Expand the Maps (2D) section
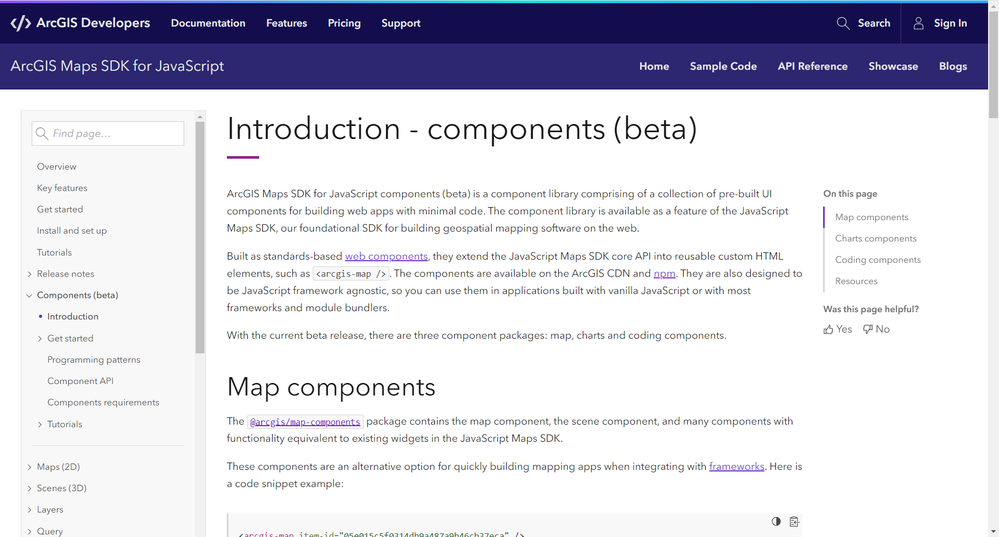Viewport: 999px width, 537px height. (30, 467)
